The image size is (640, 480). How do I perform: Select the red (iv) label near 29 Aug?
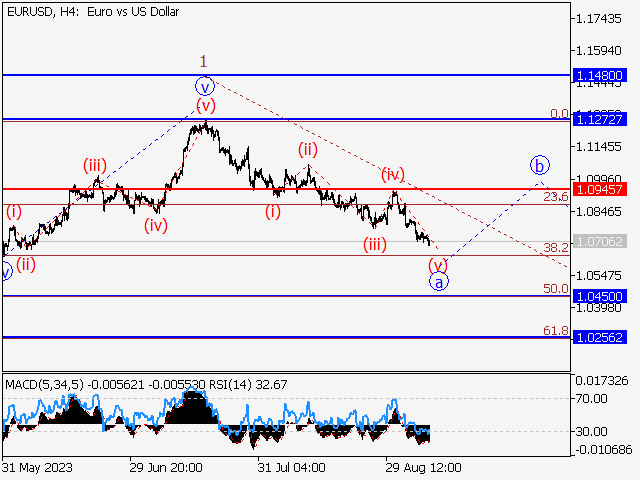(393, 175)
